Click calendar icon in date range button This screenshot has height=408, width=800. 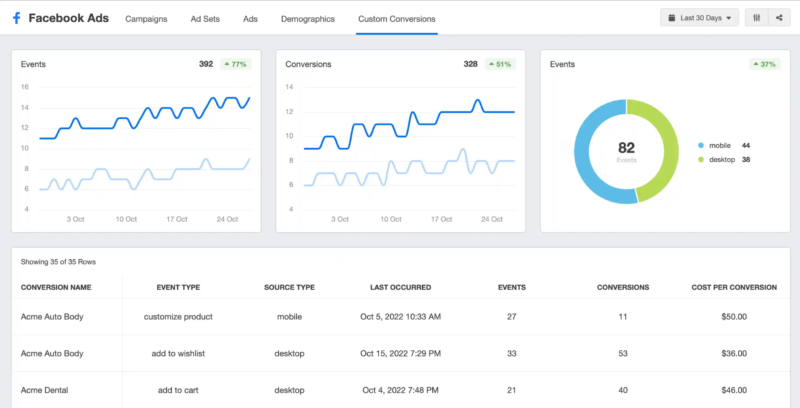click(671, 18)
